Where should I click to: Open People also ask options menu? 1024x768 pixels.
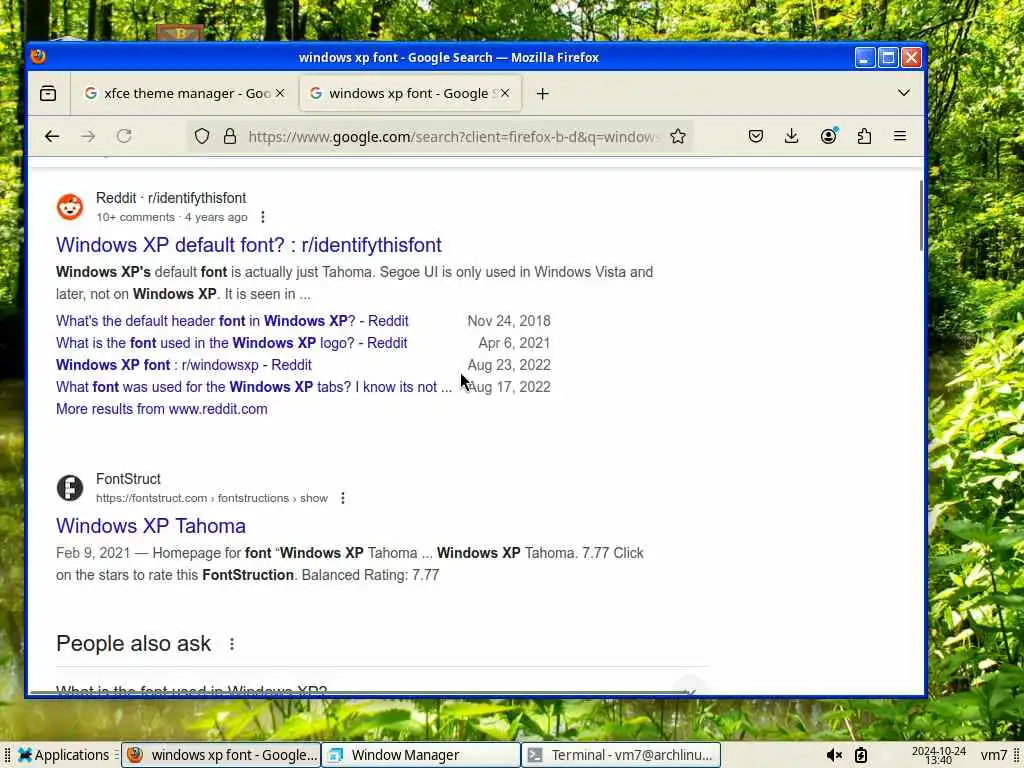(232, 644)
